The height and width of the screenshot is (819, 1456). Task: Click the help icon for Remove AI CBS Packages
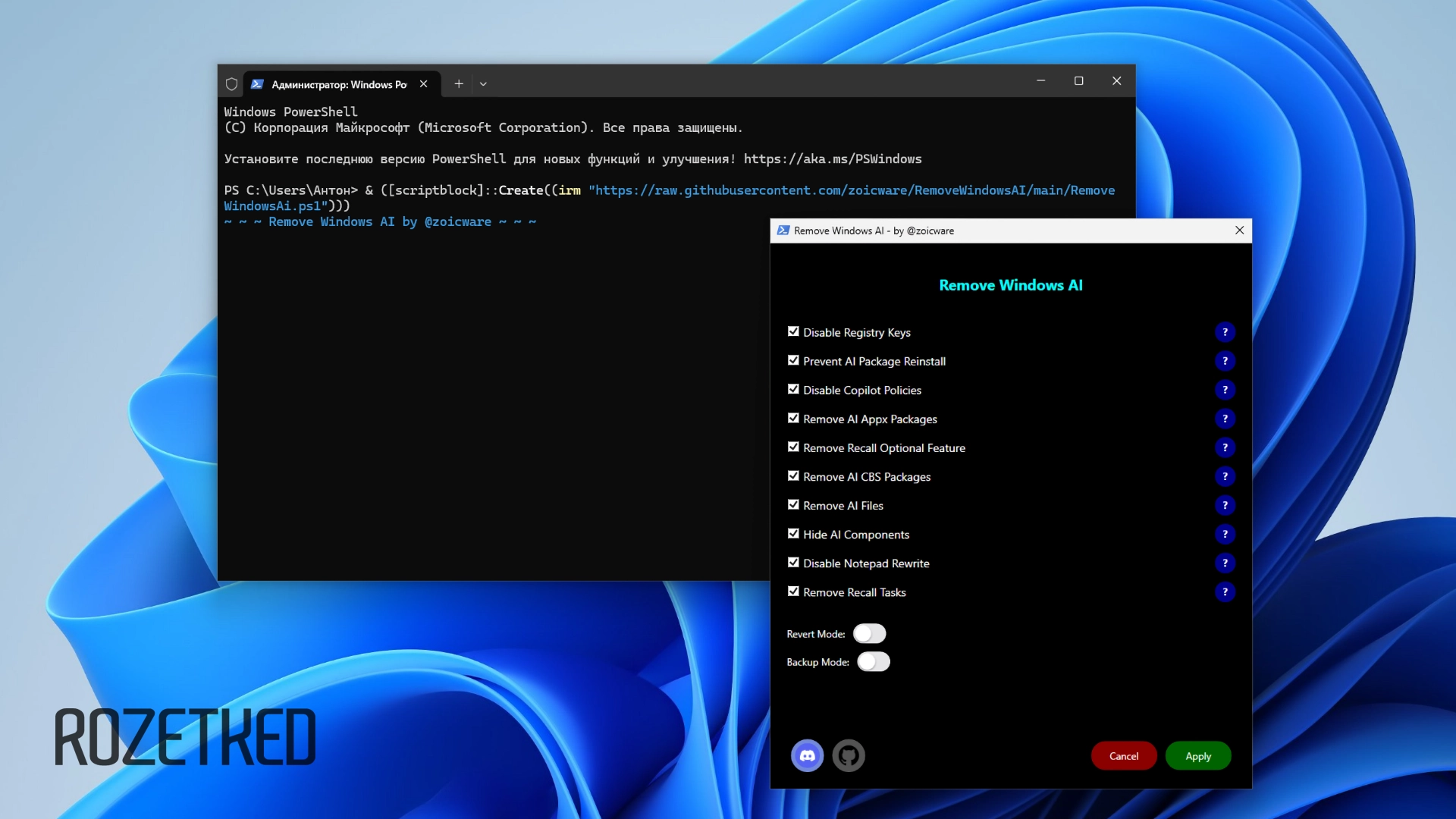point(1225,476)
